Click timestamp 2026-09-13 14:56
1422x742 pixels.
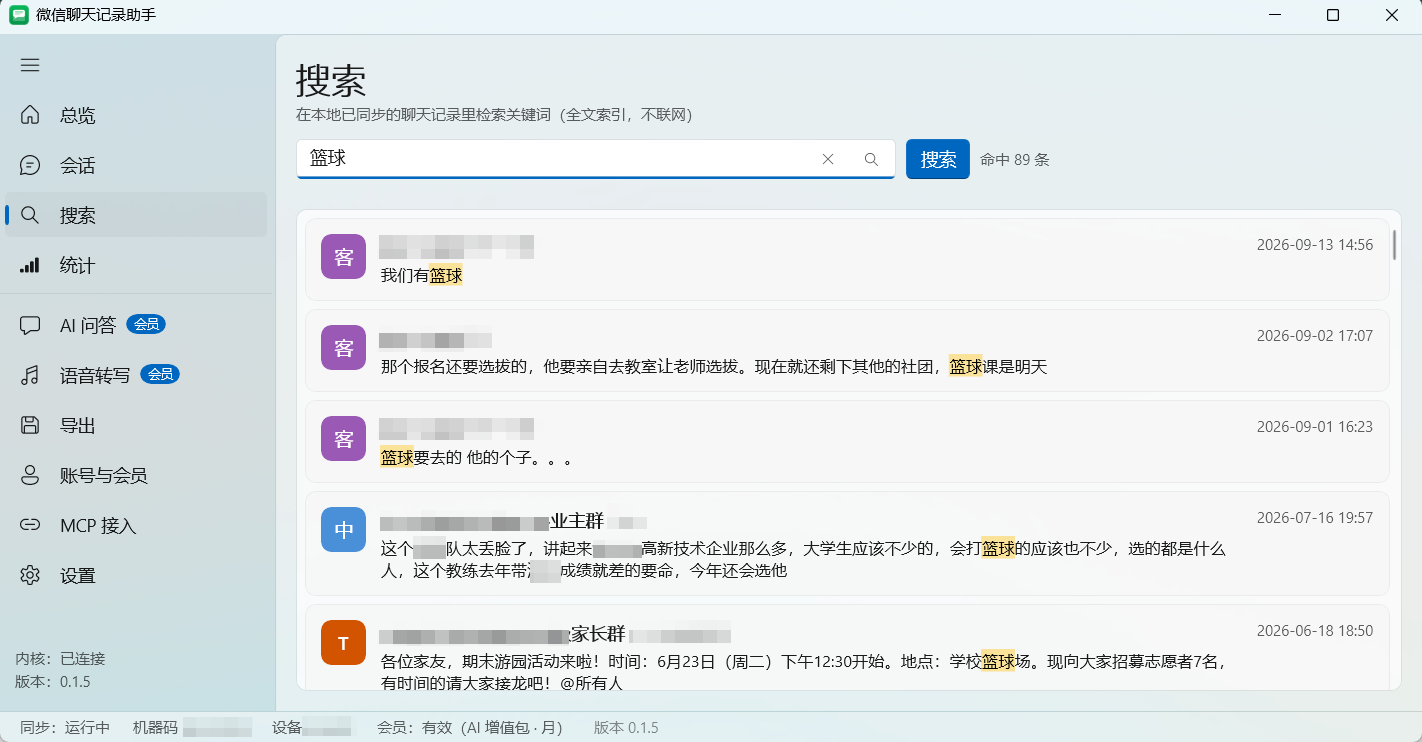click(1315, 244)
